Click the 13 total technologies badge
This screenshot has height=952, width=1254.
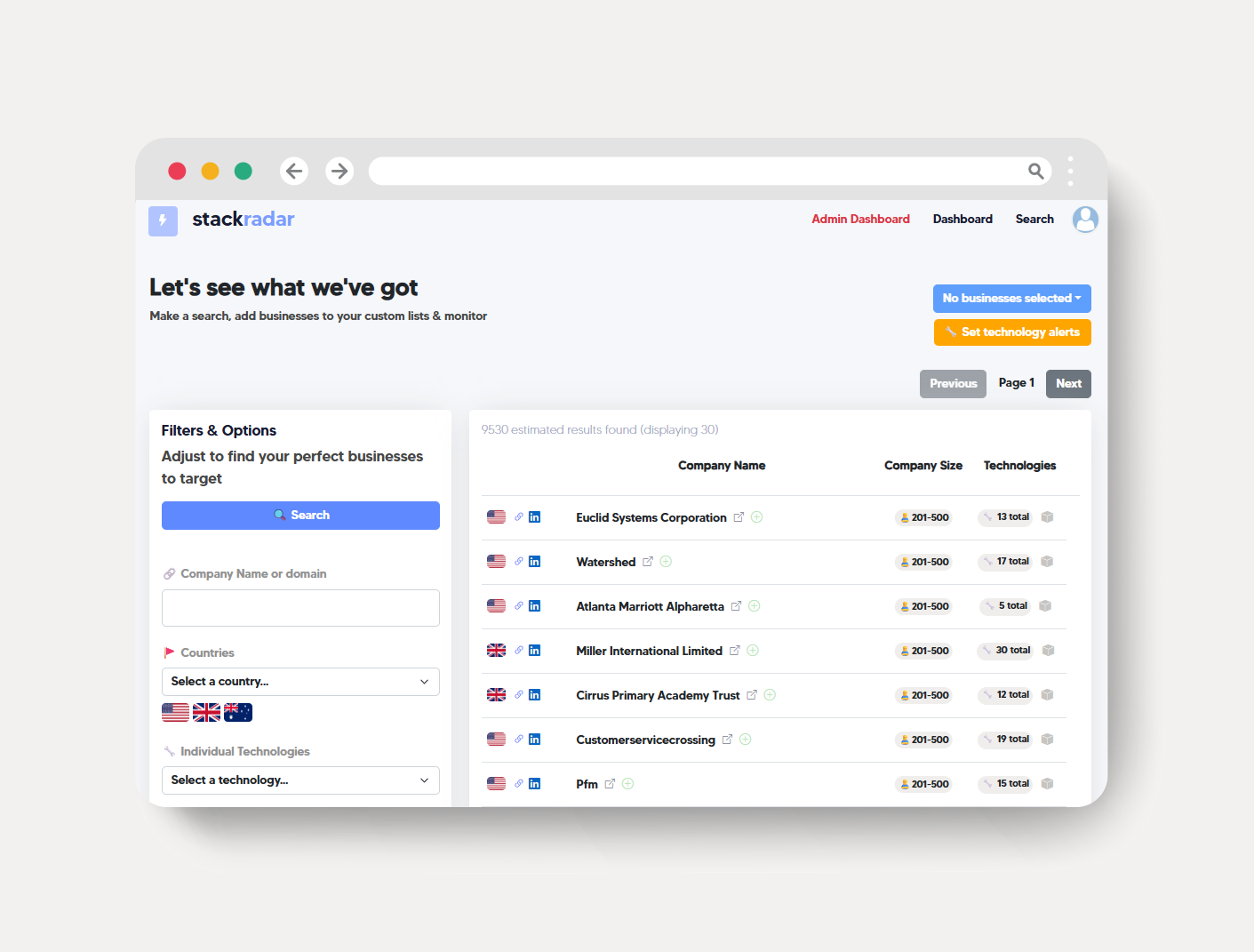click(1005, 517)
